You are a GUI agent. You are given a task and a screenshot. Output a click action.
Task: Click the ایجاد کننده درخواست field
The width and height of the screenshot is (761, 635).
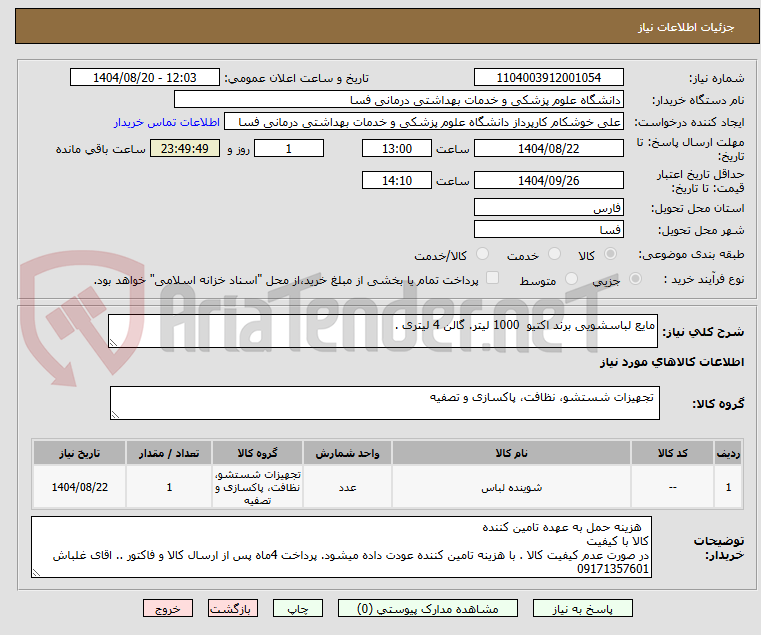click(x=424, y=122)
